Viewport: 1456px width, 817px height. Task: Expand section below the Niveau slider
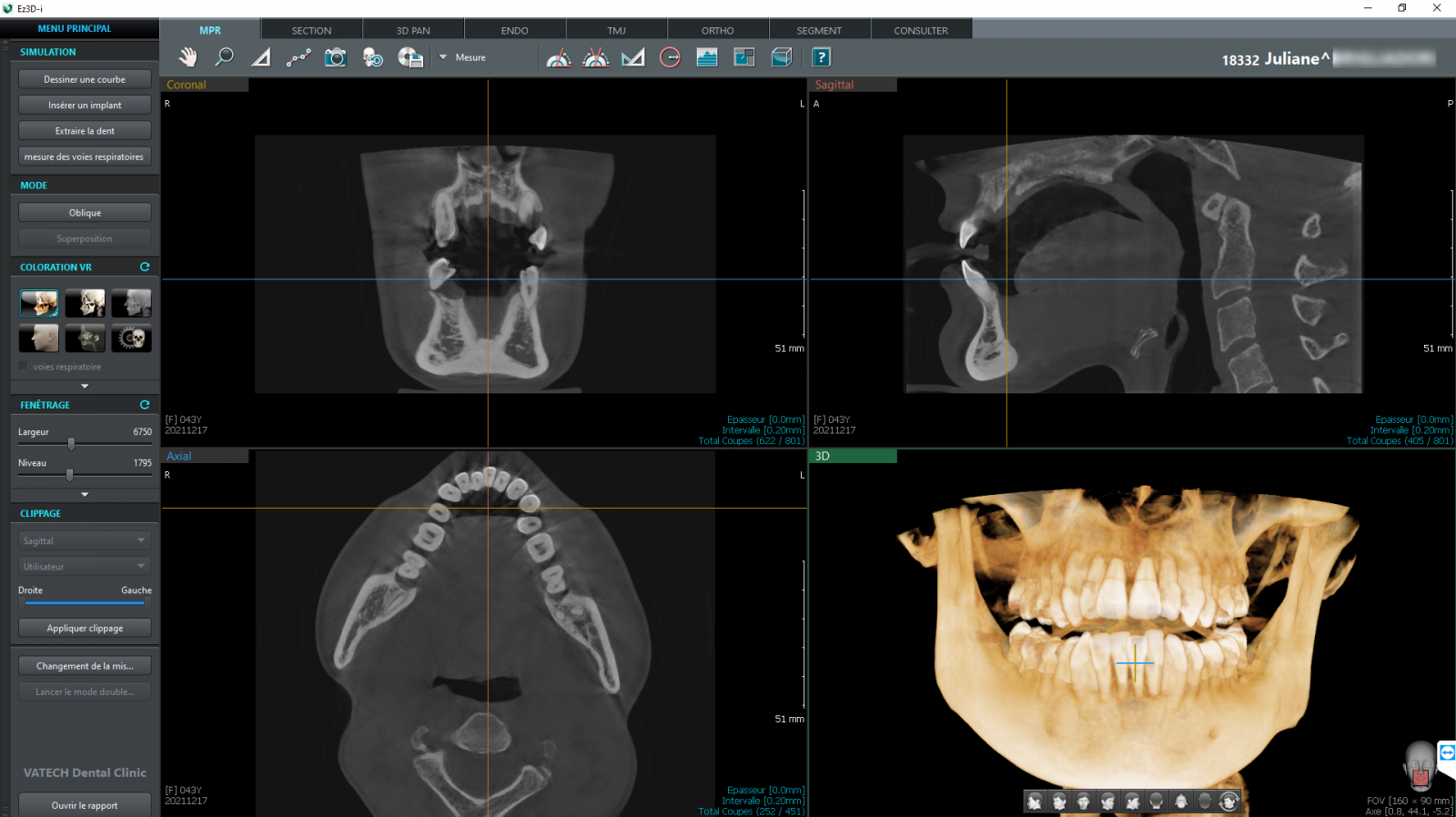click(x=85, y=494)
